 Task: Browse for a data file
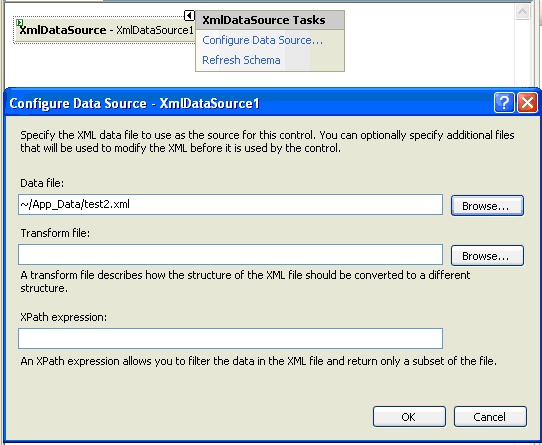click(x=487, y=206)
